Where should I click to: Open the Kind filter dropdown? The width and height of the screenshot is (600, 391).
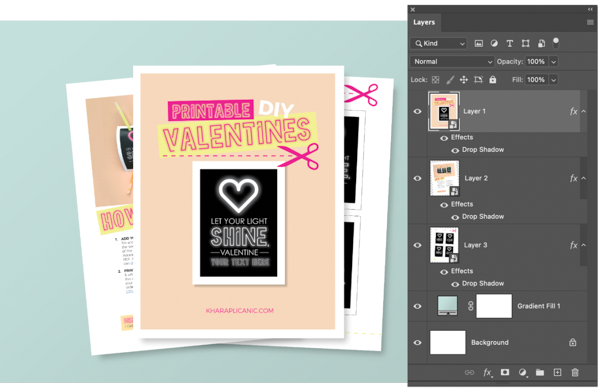439,44
